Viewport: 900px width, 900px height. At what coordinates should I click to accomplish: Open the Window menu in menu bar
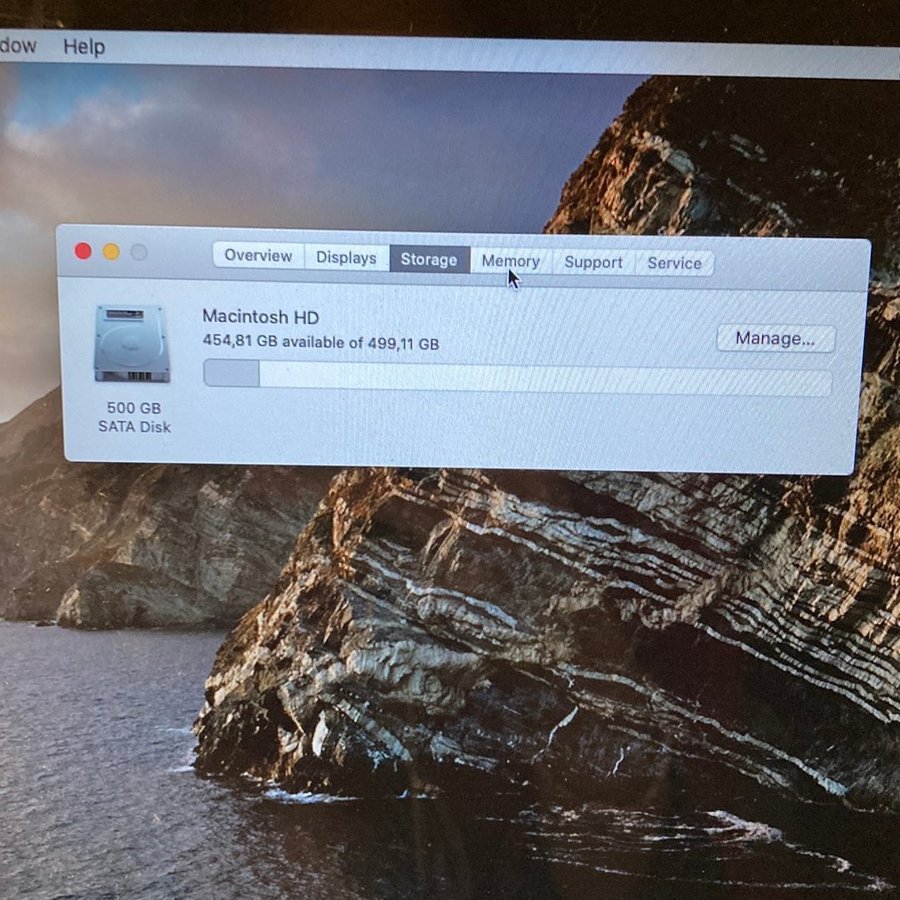pos(16,45)
